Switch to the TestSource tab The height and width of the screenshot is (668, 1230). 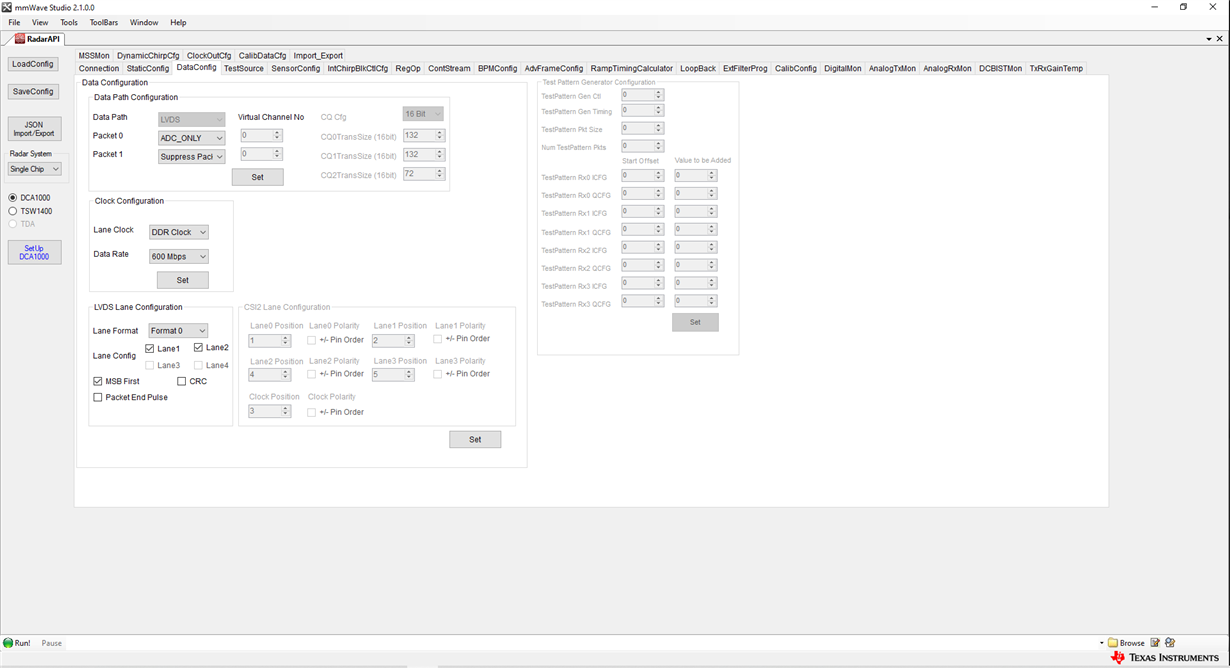[x=244, y=69]
